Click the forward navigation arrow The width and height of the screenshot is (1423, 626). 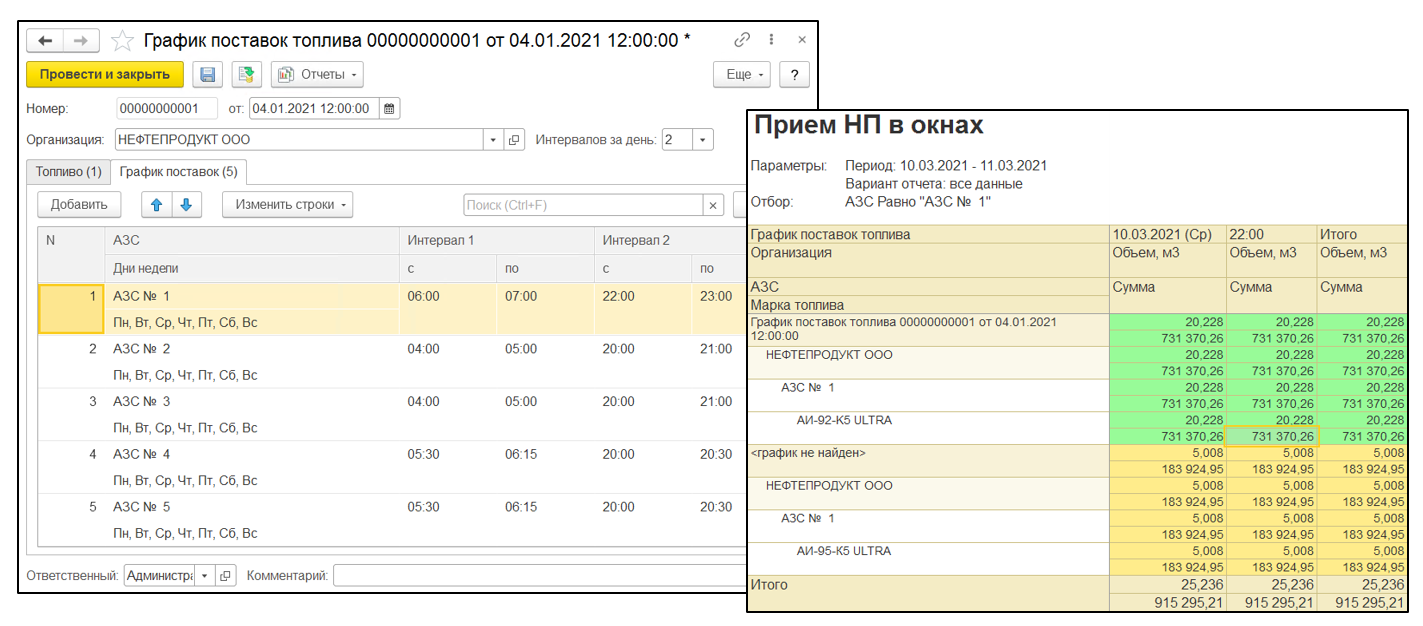(x=81, y=41)
